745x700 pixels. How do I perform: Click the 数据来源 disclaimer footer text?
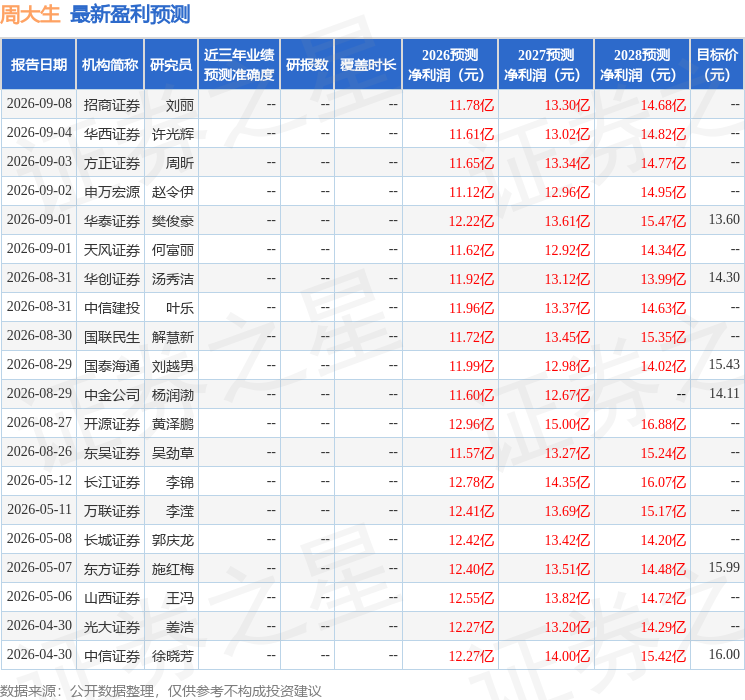(161, 690)
